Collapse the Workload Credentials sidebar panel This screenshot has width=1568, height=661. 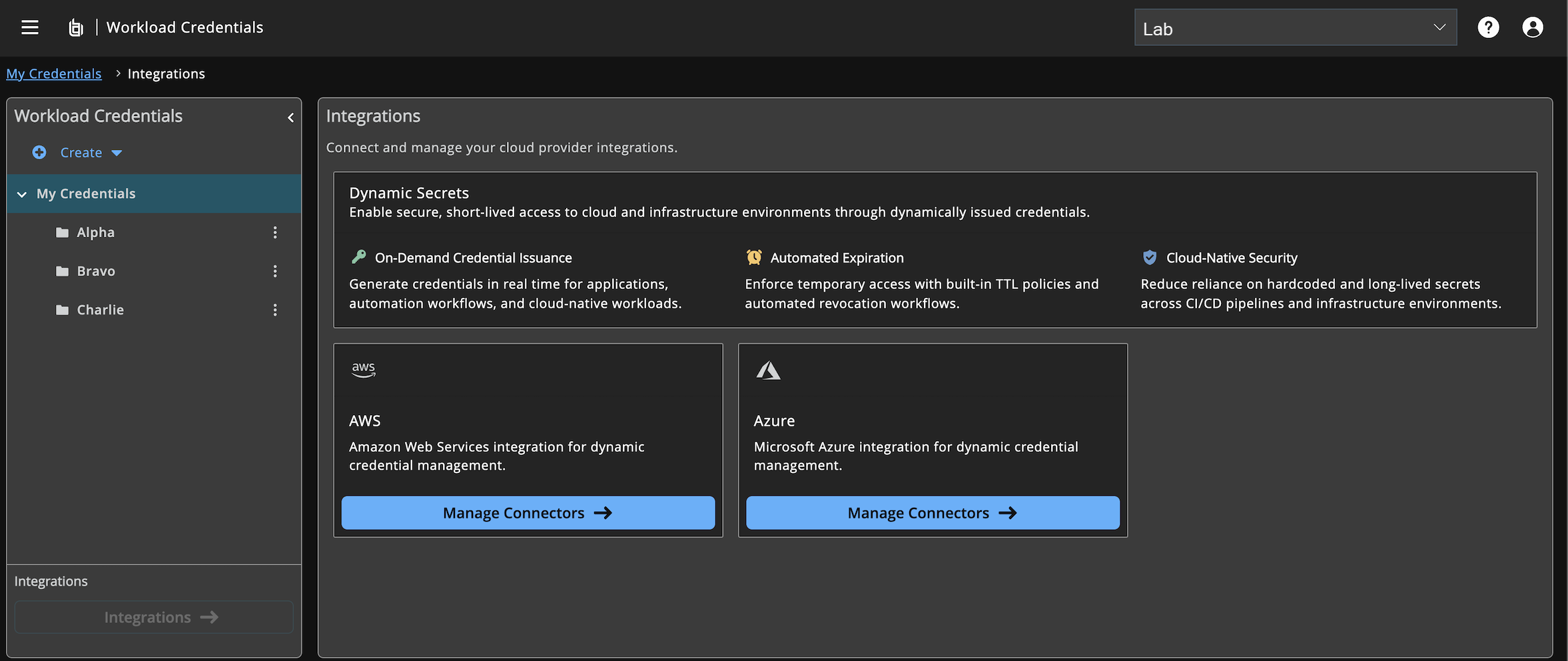tap(290, 118)
